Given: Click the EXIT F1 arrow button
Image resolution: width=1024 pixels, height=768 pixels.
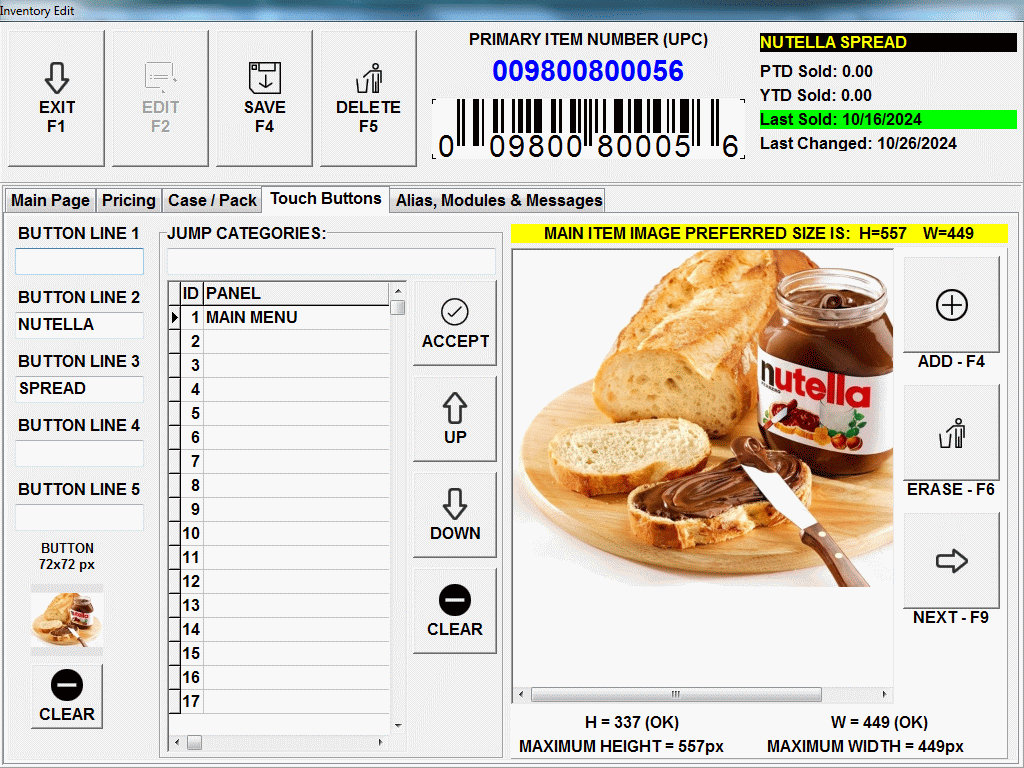Looking at the screenshot, I should 57,98.
